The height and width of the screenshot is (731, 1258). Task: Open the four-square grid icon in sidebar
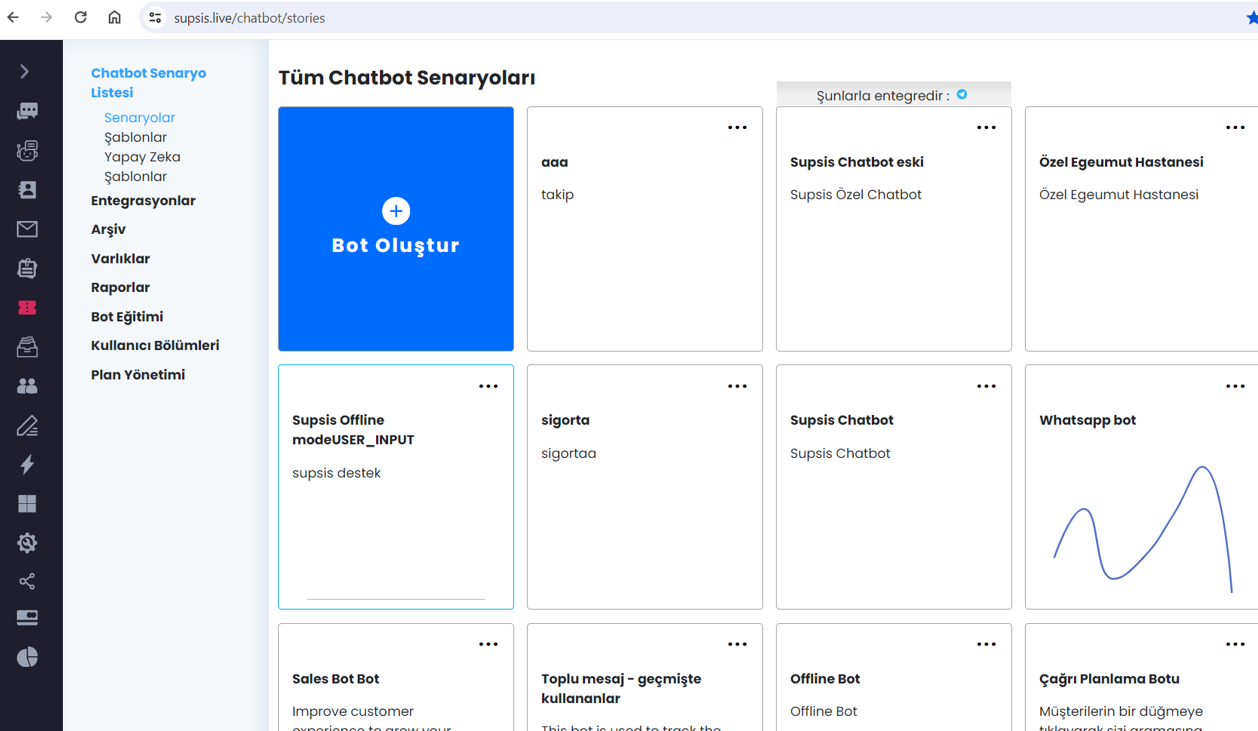click(27, 504)
